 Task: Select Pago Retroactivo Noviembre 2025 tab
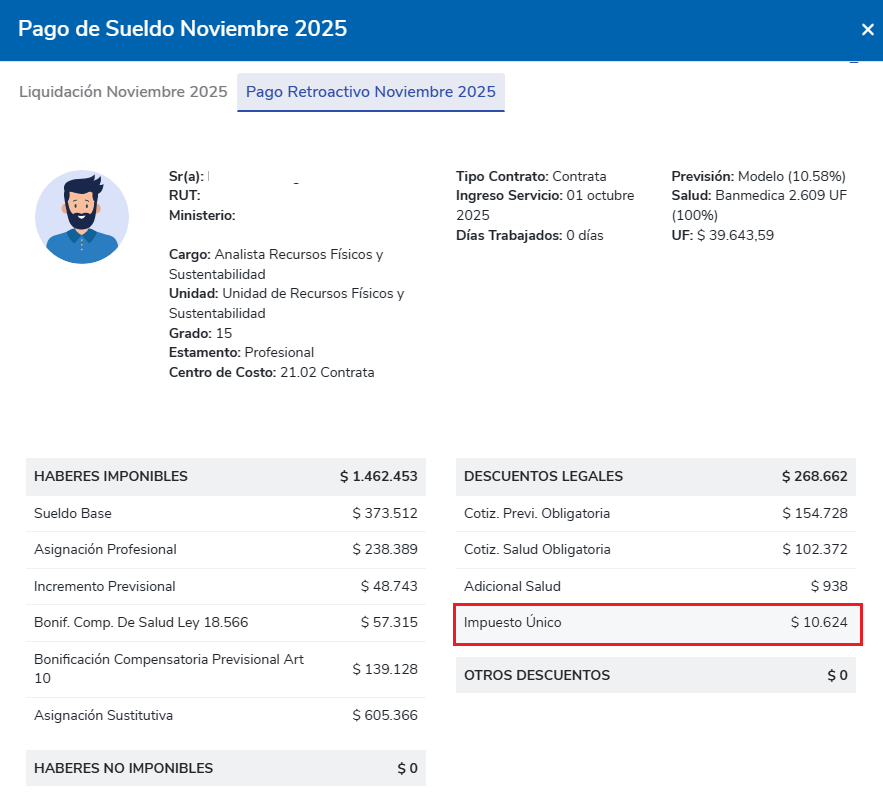[371, 92]
